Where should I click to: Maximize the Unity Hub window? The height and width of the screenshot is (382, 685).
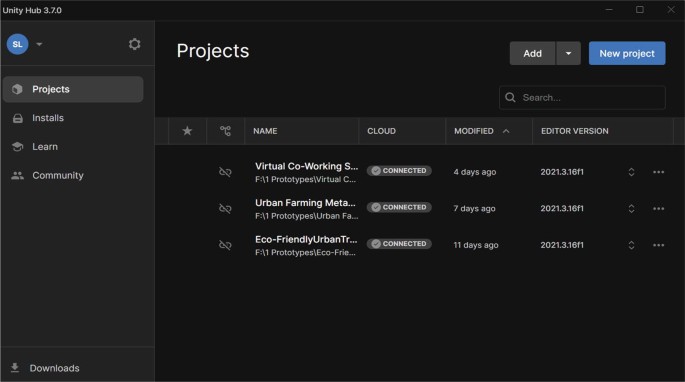[640, 10]
